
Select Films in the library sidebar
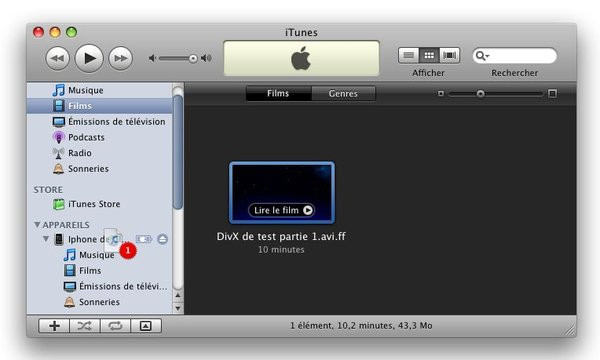pos(99,106)
